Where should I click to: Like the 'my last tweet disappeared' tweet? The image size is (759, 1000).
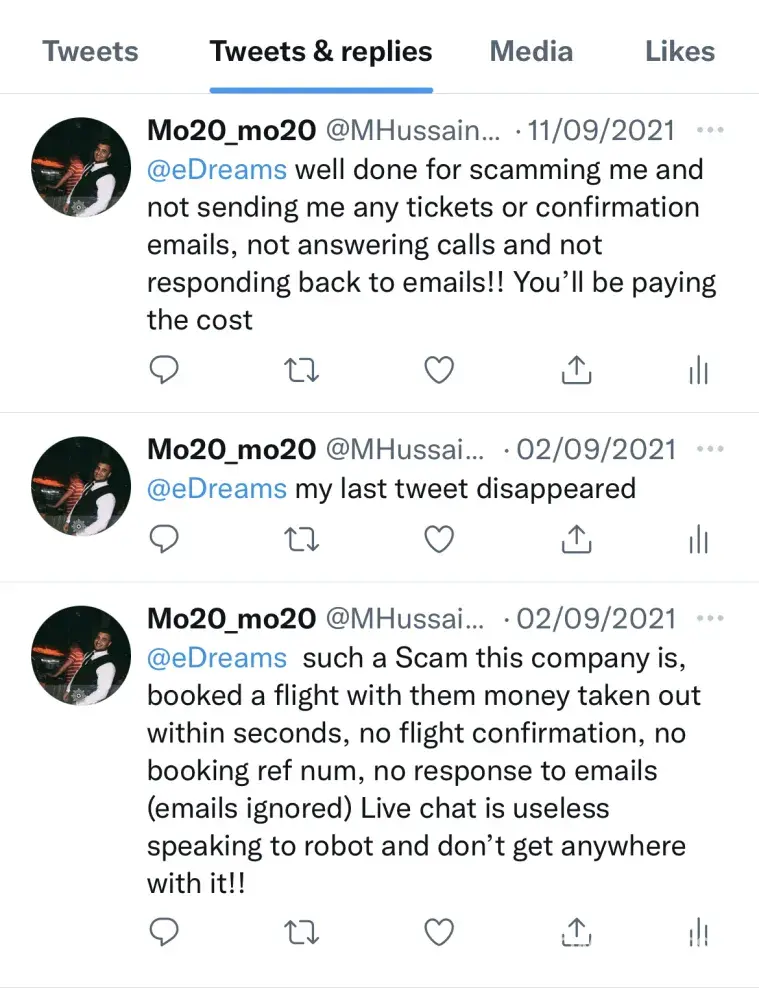coord(439,540)
